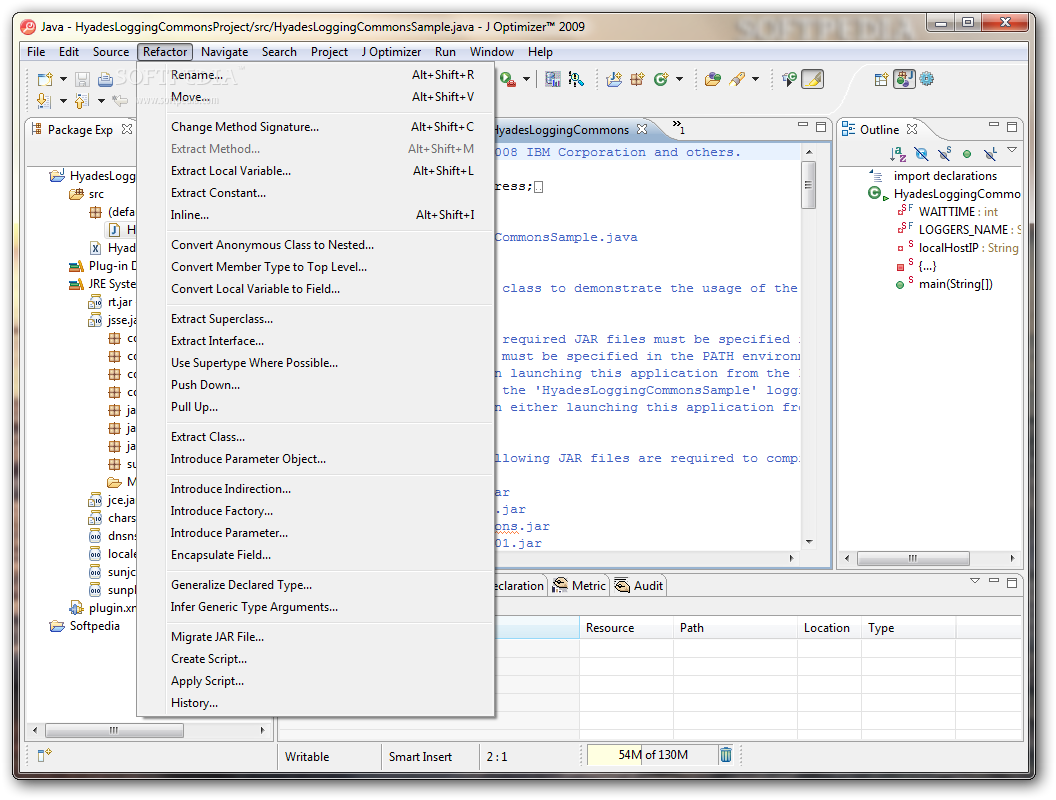This screenshot has width=1056, height=800.
Task: Click the editor vertical scrollbar thumb
Action: (809, 185)
